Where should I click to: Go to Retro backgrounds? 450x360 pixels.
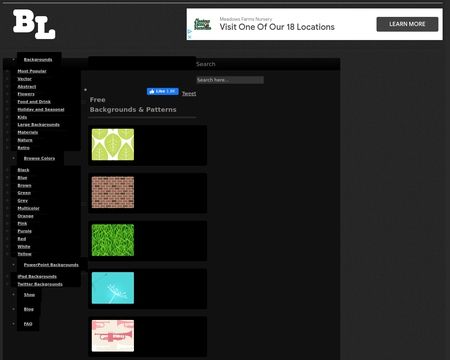(24, 148)
